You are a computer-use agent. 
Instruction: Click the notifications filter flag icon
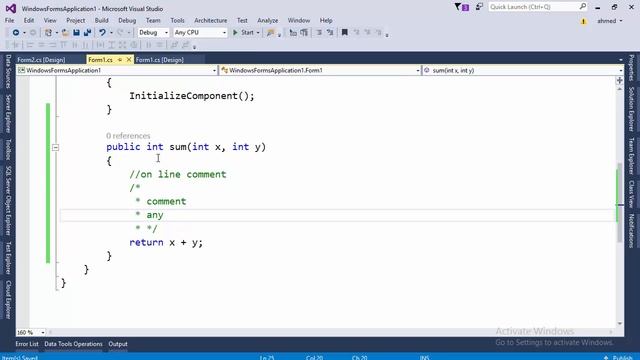(x=462, y=7)
